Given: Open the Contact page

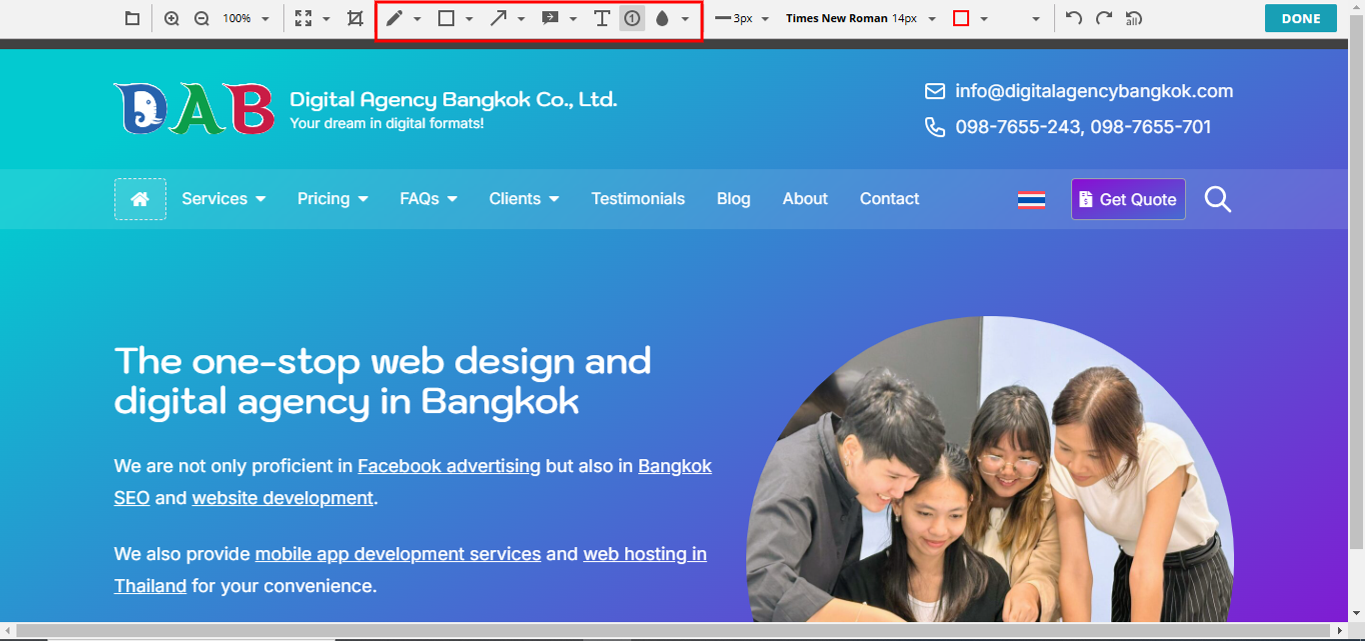Looking at the screenshot, I should coord(889,199).
